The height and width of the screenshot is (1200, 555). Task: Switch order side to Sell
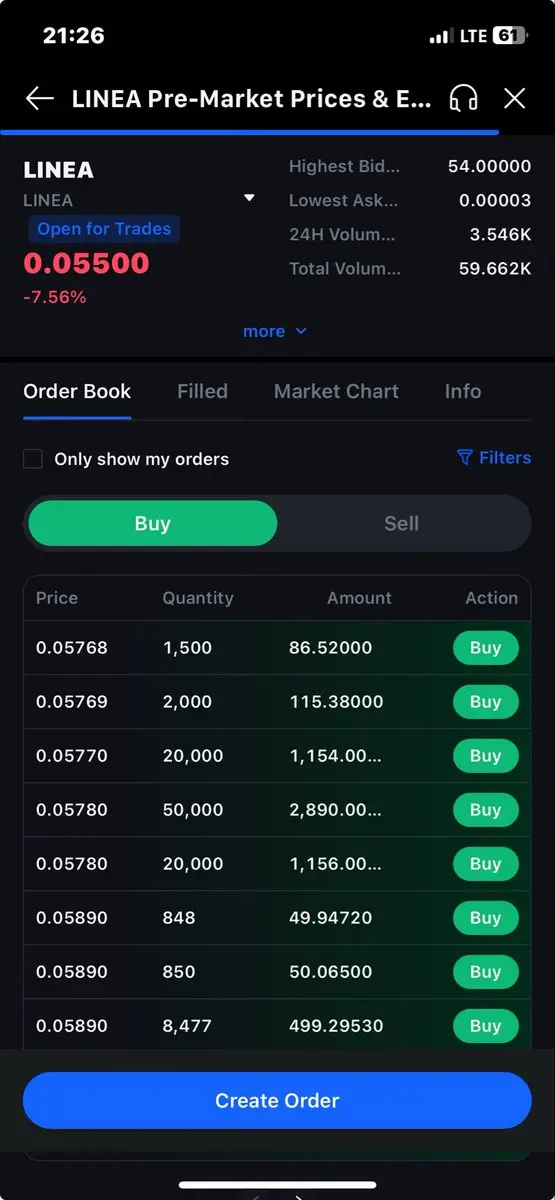click(402, 523)
